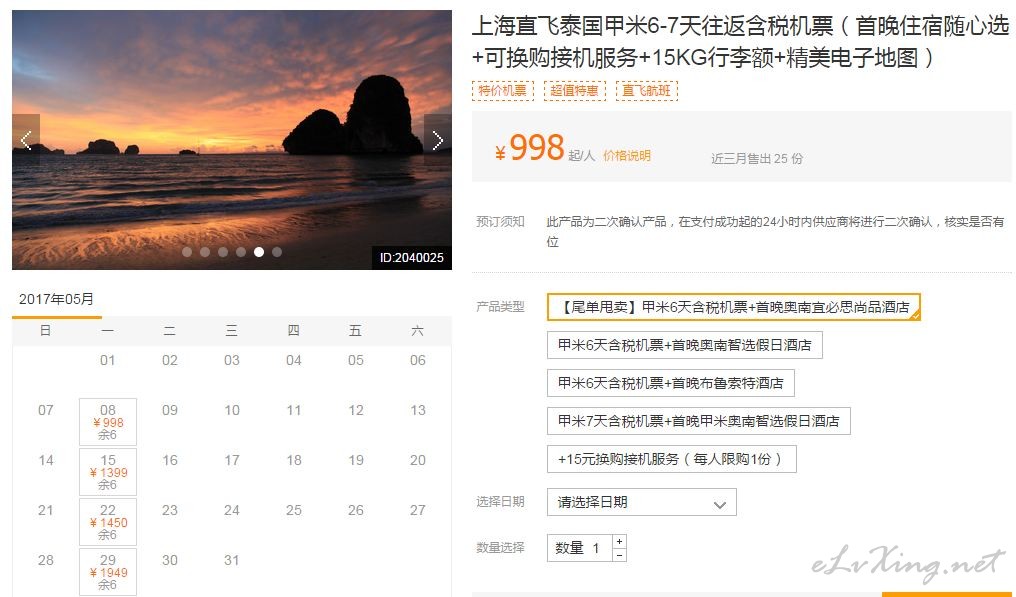Image resolution: width=1016 pixels, height=597 pixels.
Task: Jump to the first carousel dot
Action: point(187,252)
